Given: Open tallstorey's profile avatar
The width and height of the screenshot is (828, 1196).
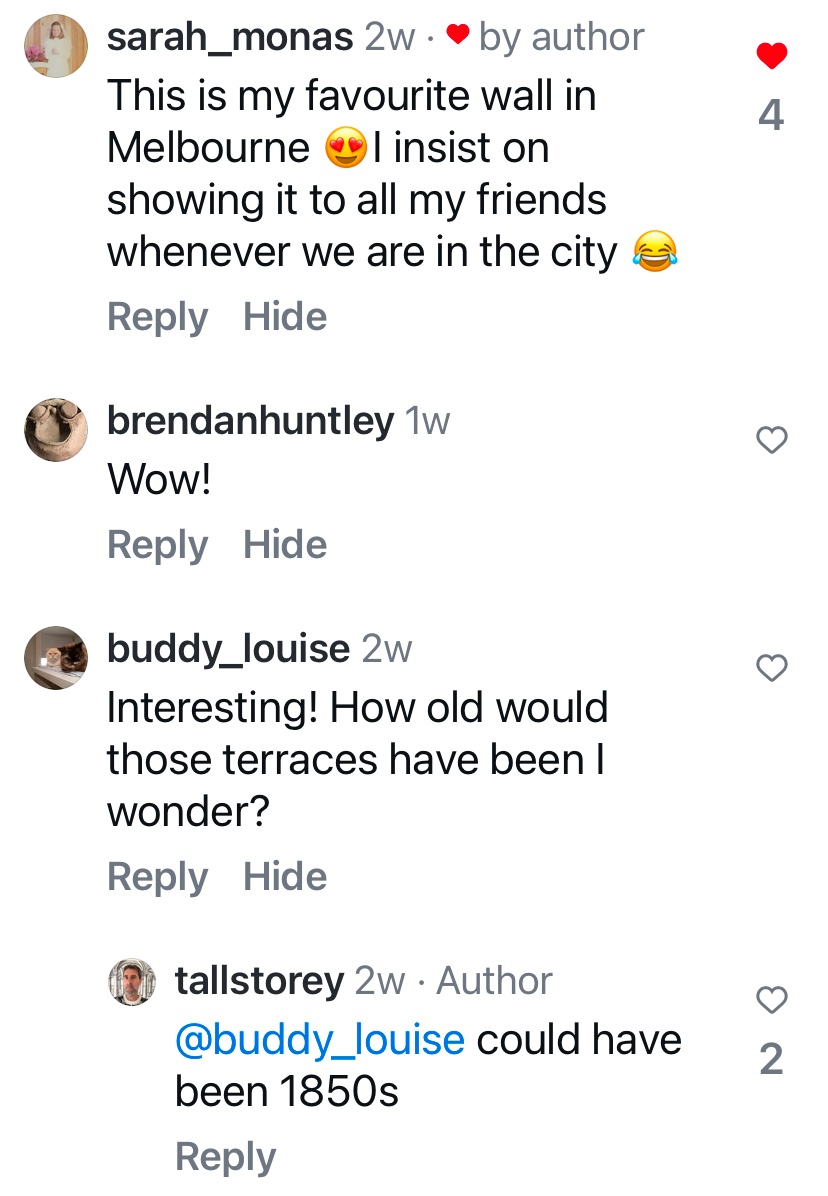Looking at the screenshot, I should tap(133, 982).
